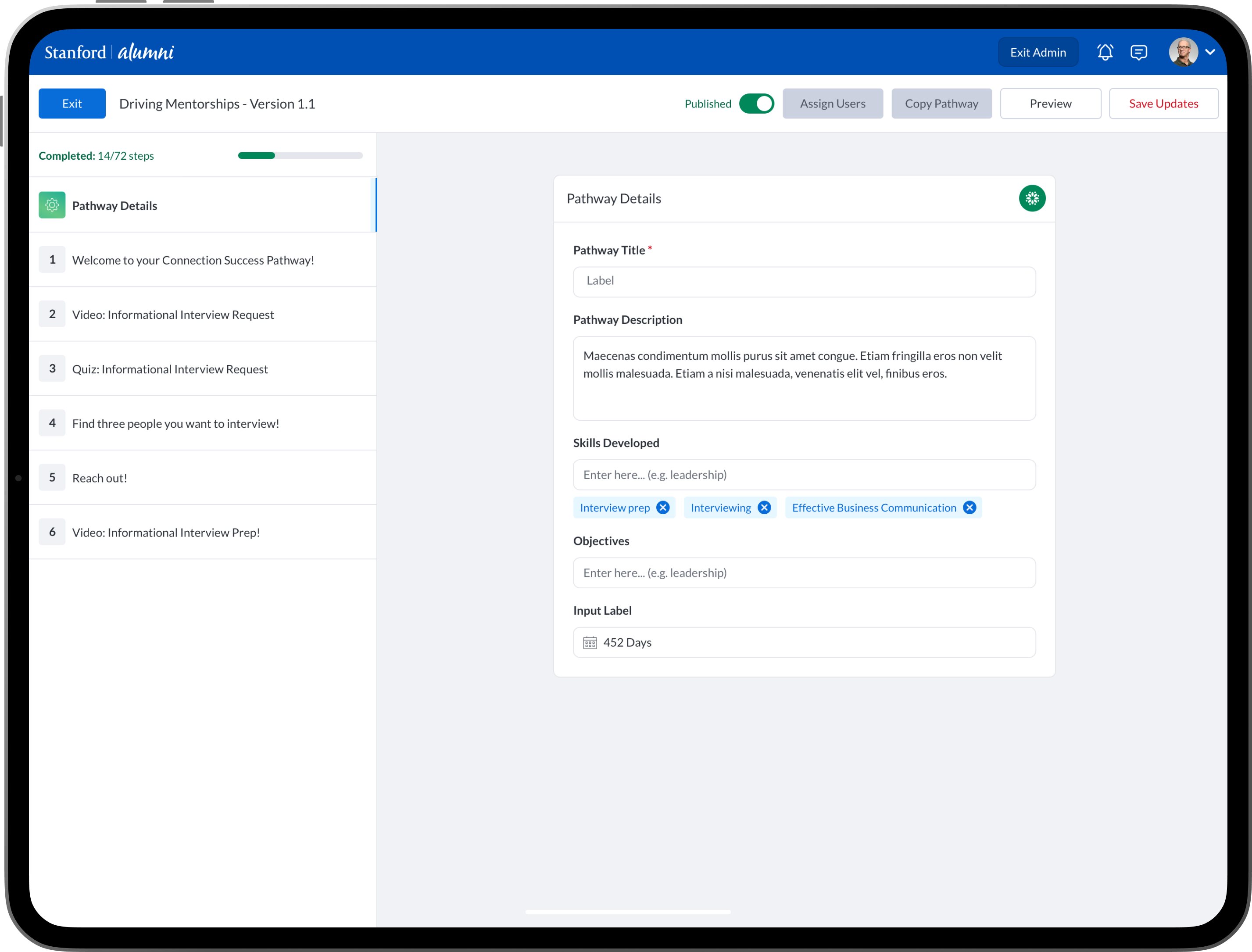
Task: Click the Copy Pathway button
Action: [x=941, y=104]
